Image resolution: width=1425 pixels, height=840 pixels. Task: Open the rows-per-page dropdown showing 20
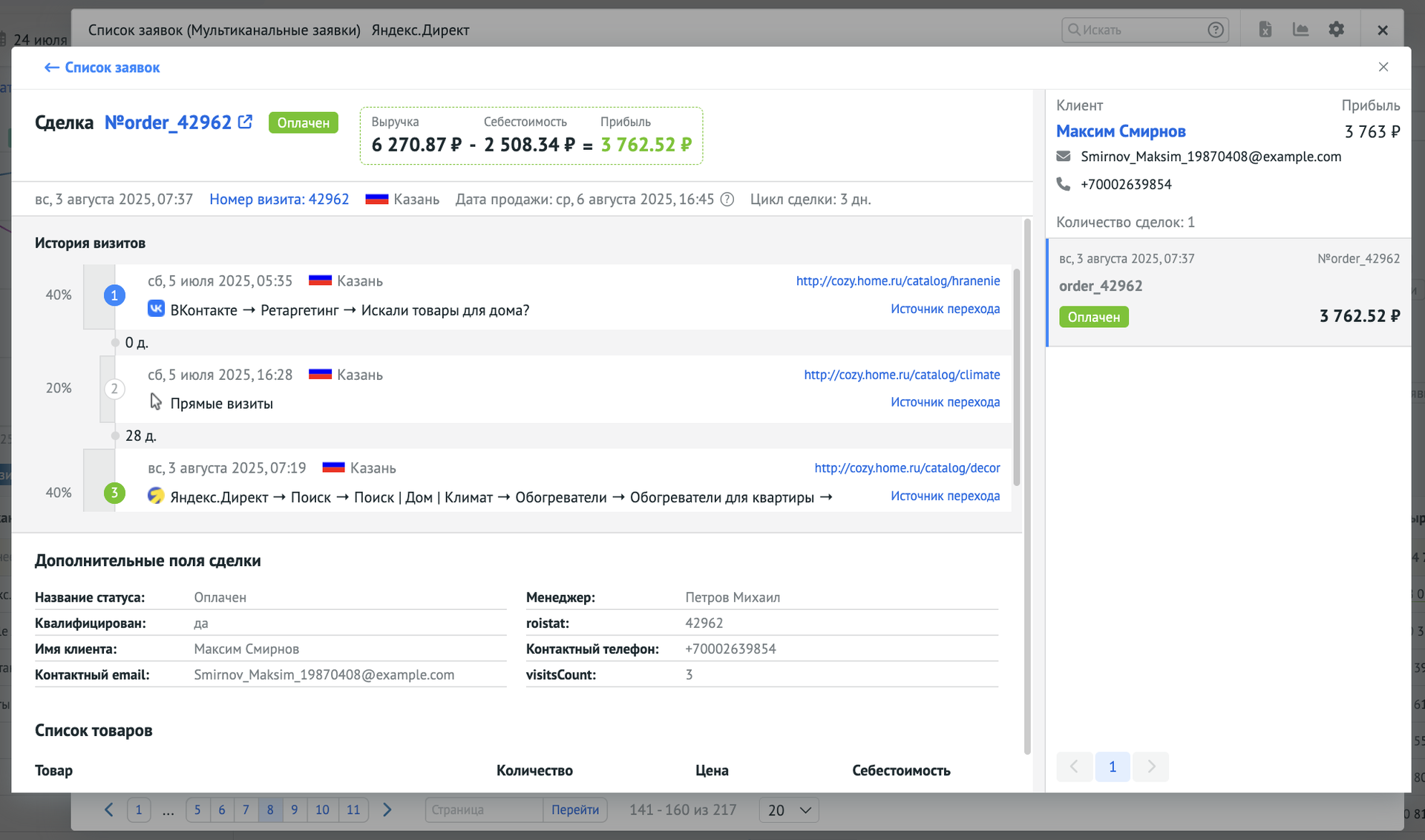(x=788, y=810)
